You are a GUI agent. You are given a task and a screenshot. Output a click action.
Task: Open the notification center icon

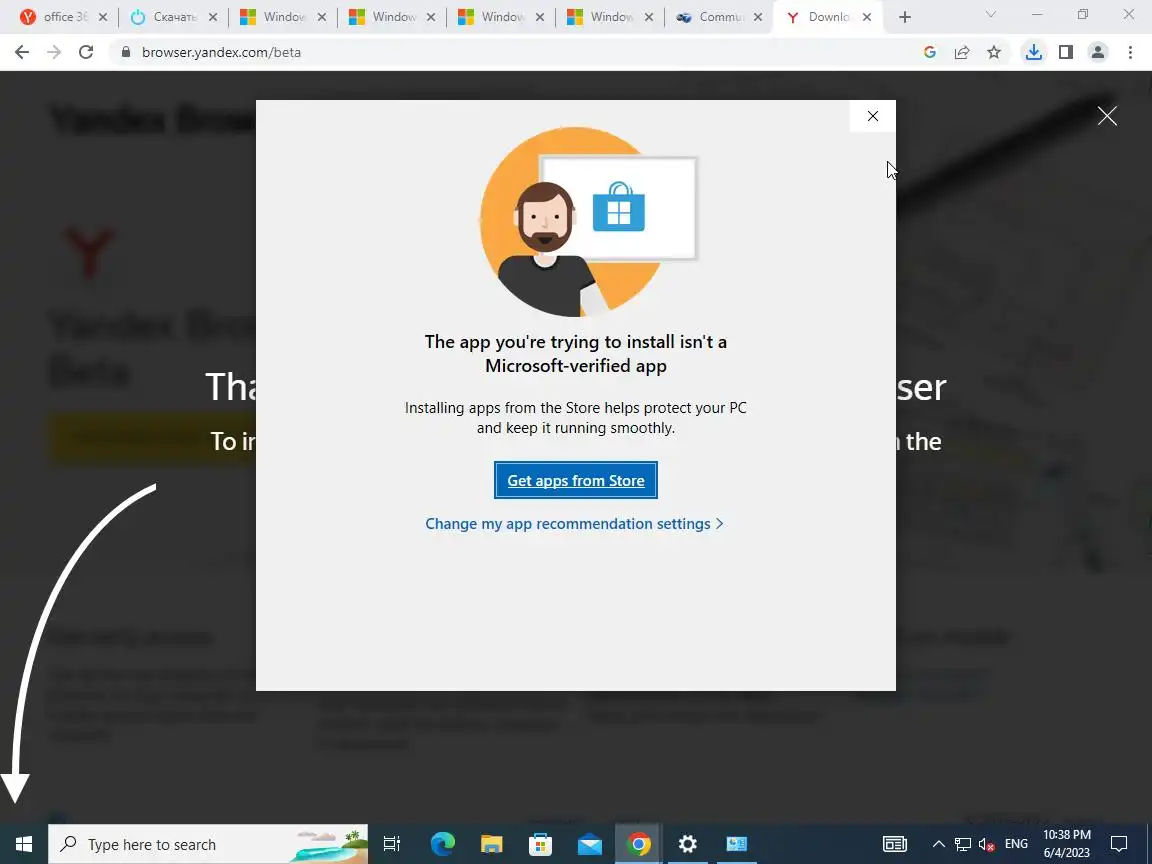pyautogui.click(x=1119, y=844)
